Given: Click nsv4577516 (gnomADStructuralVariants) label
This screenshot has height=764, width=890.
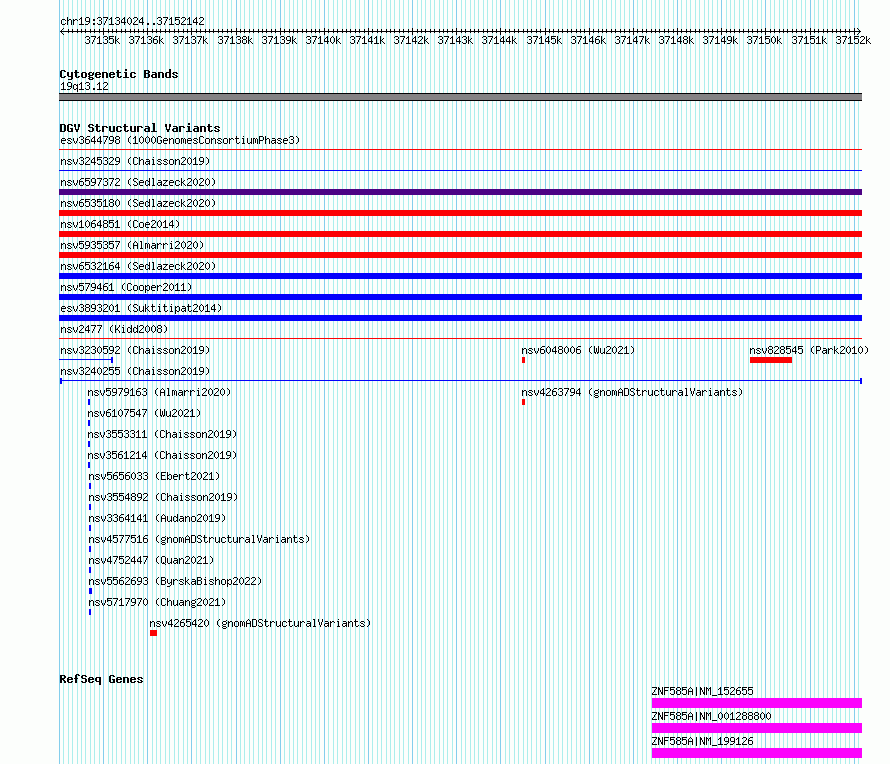Looking at the screenshot, I should (x=199, y=539).
